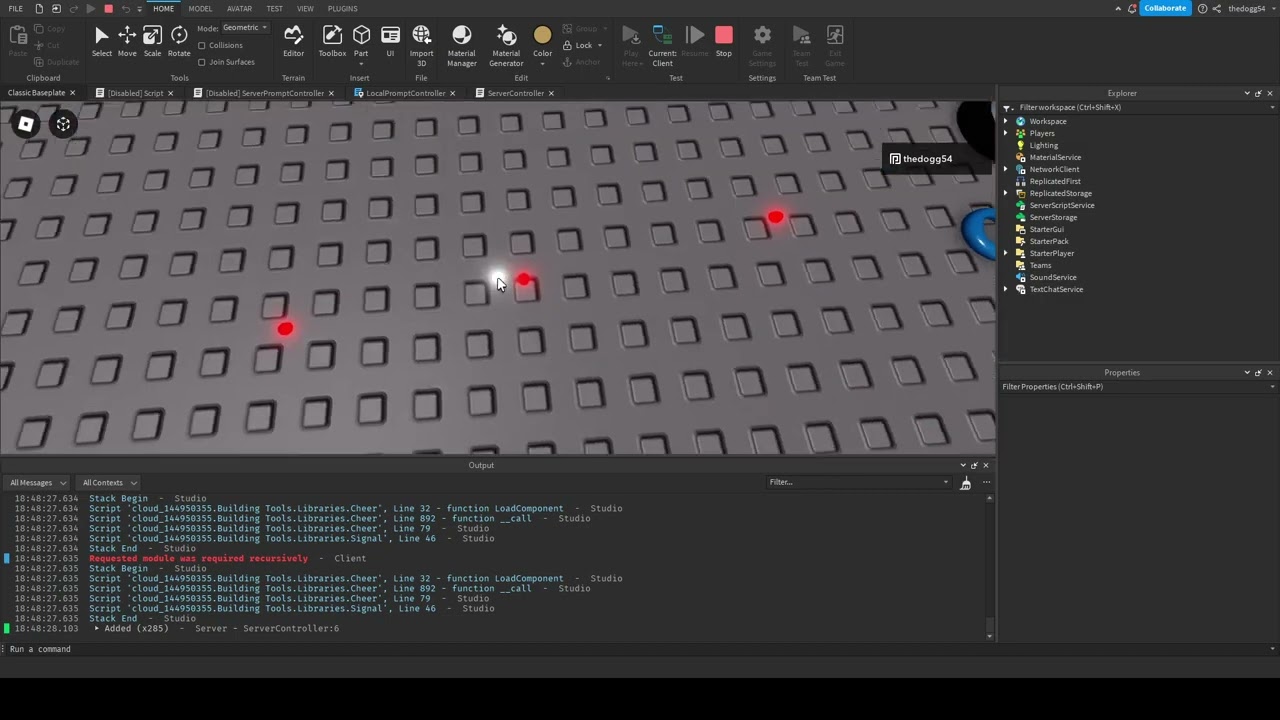Toggle the Collisions checkbox

[x=202, y=46]
